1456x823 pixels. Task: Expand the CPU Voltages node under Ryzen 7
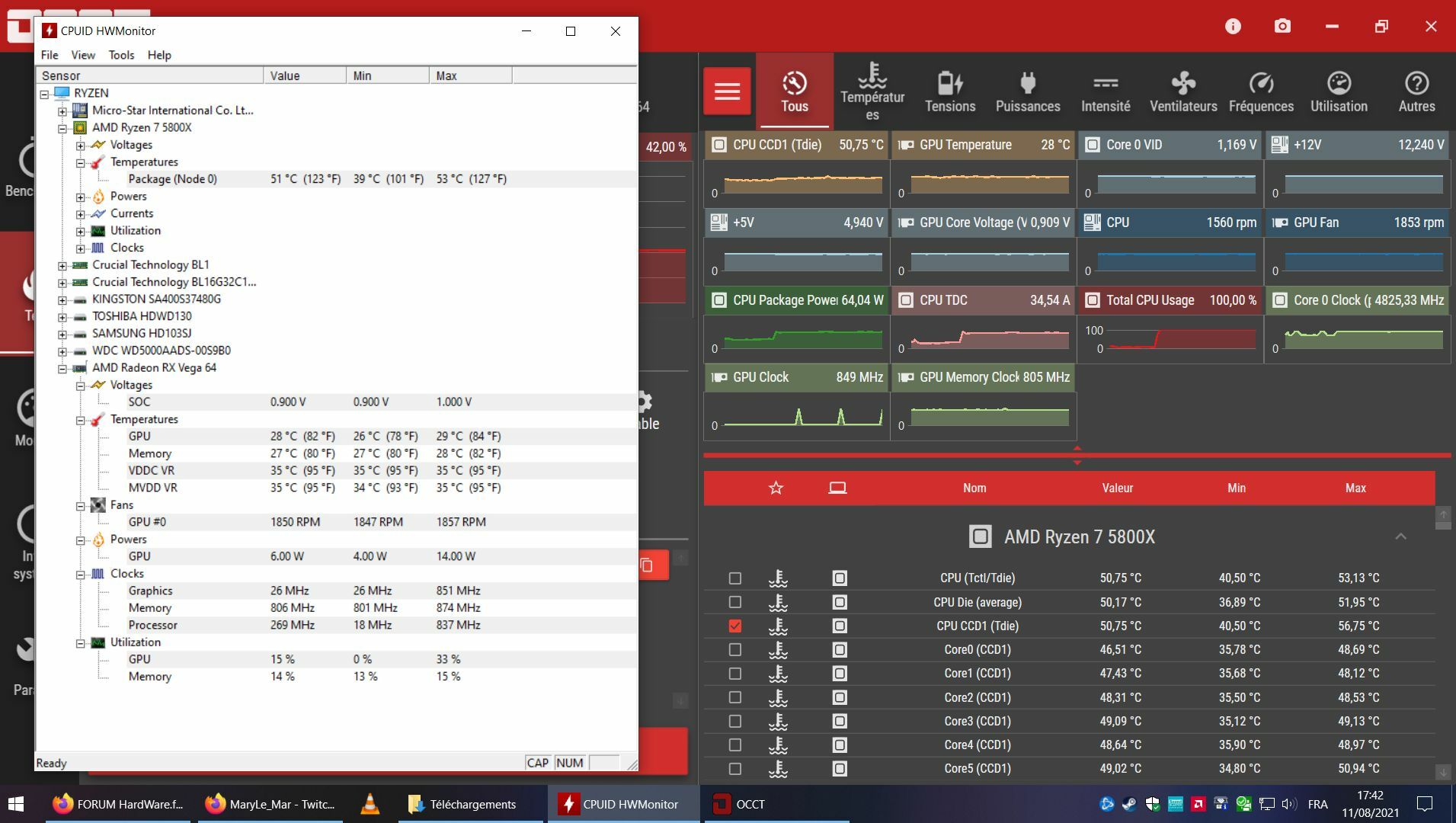(x=80, y=146)
